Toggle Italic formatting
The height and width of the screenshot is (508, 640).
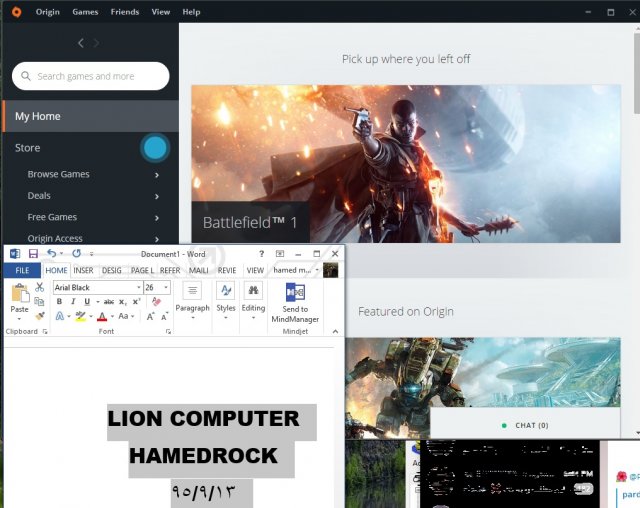click(x=73, y=302)
